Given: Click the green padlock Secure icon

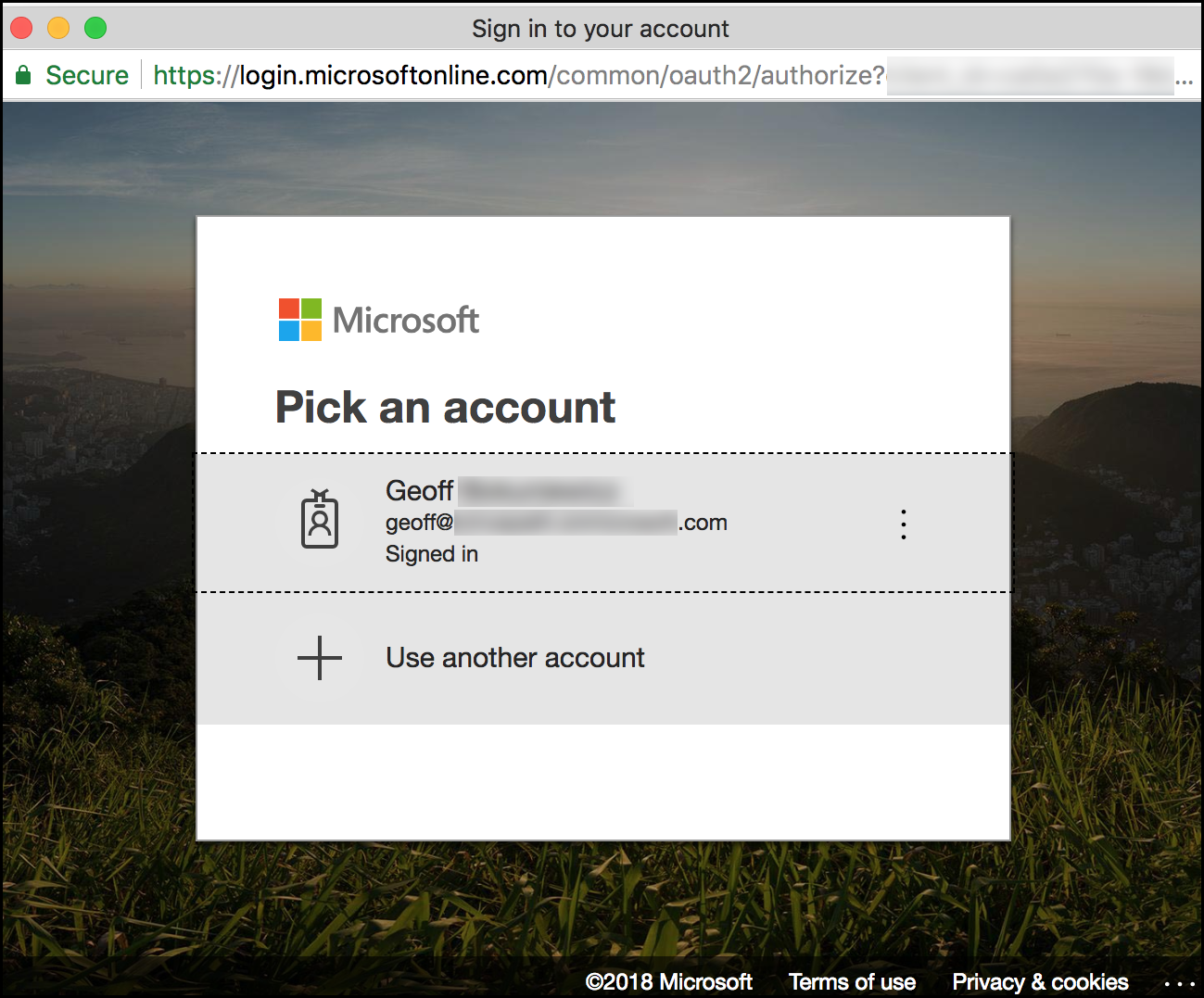Looking at the screenshot, I should (x=23, y=75).
